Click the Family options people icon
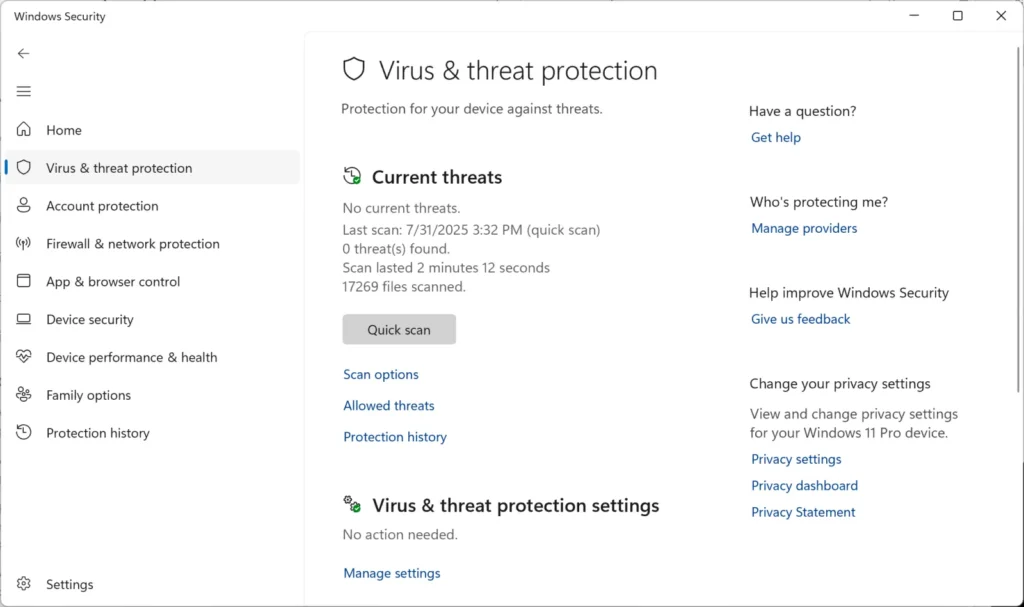The width and height of the screenshot is (1024, 607). click(x=23, y=395)
